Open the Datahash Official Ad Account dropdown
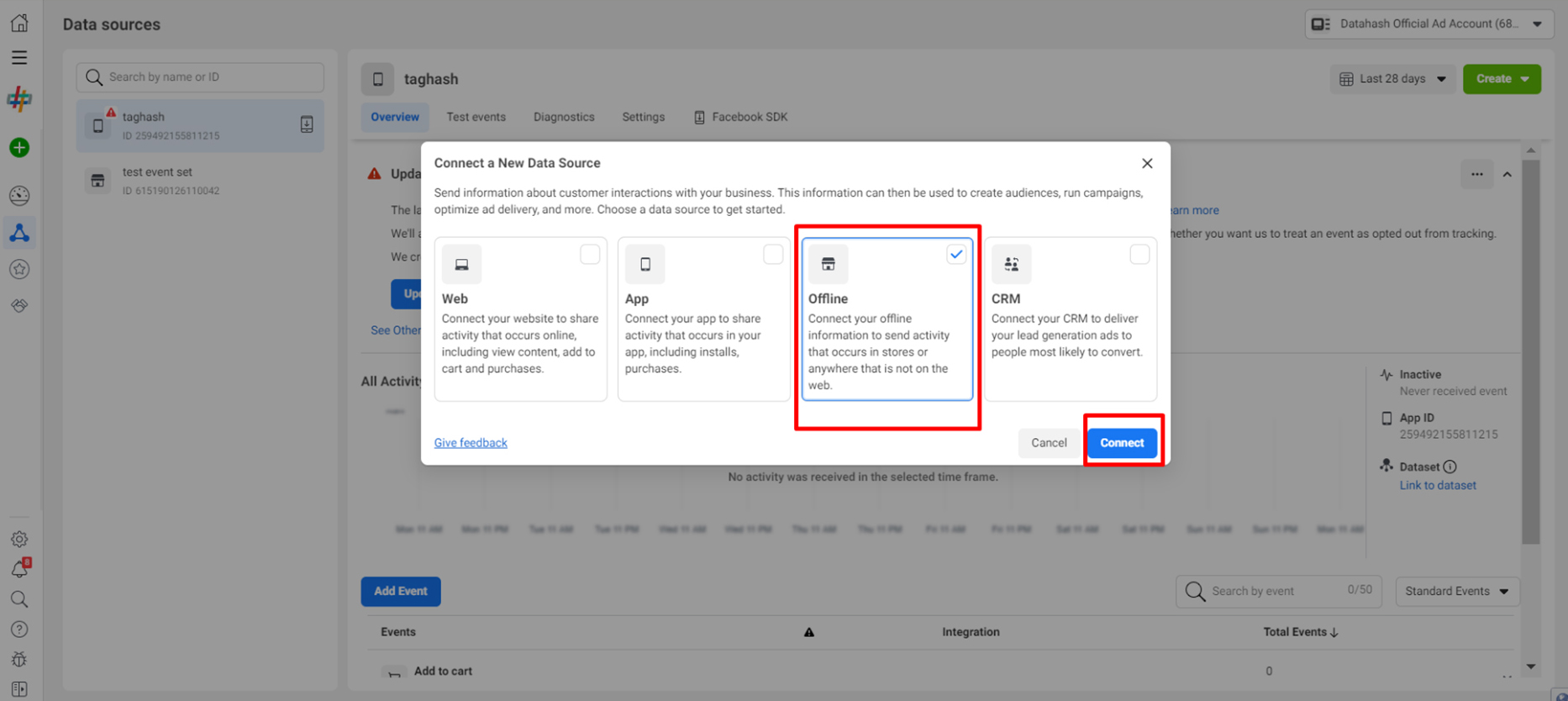Screen dimensions: 1568x701 [x=1429, y=24]
